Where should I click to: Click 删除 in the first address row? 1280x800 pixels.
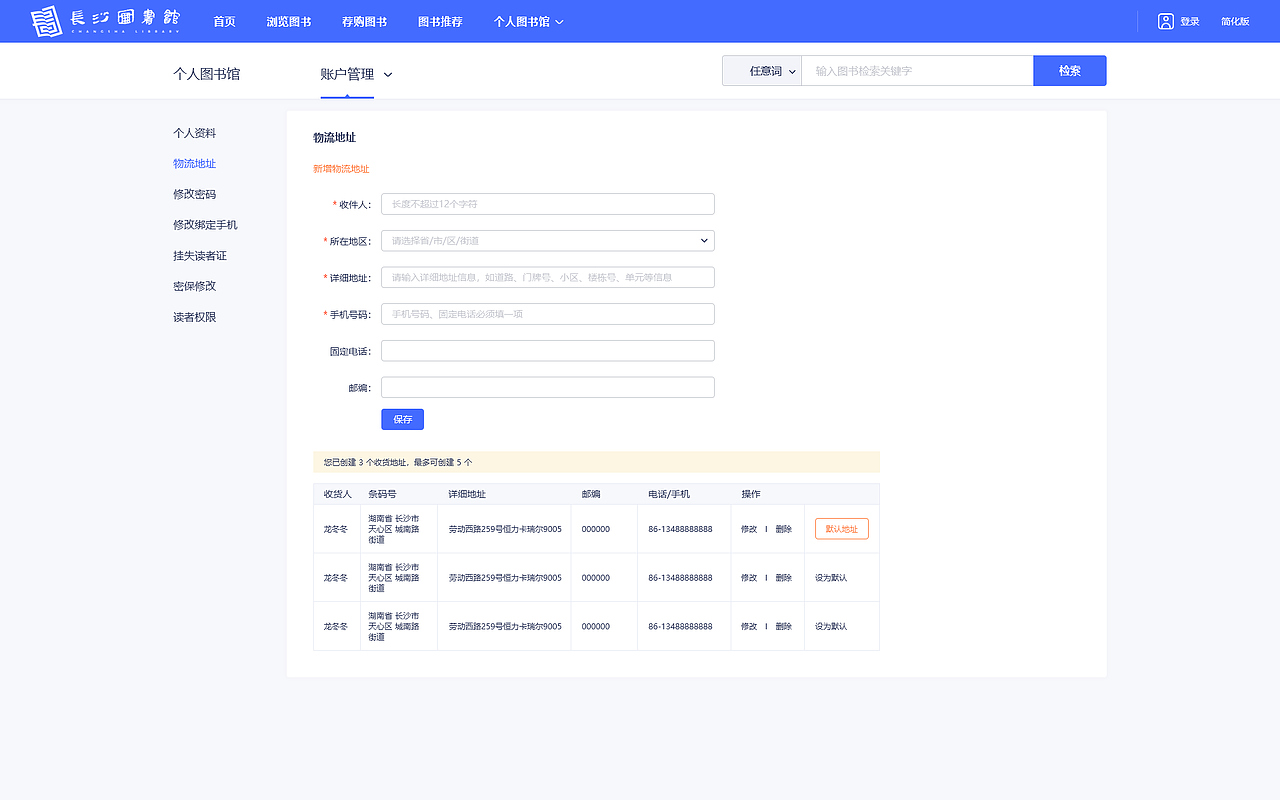[783, 529]
